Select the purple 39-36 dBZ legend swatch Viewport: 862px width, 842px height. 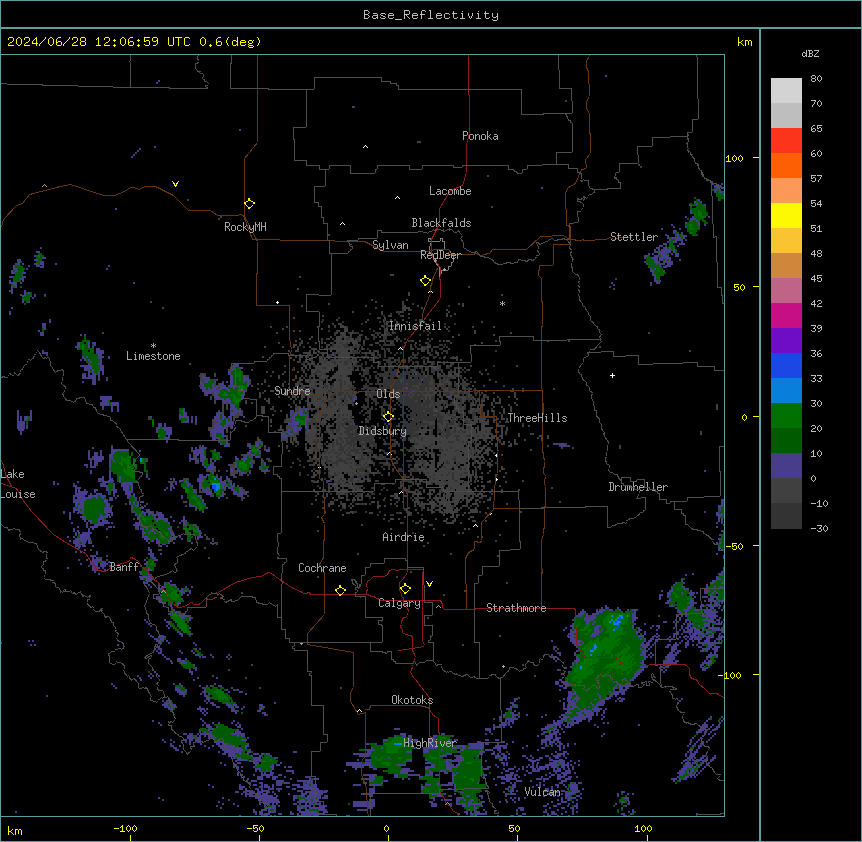786,340
